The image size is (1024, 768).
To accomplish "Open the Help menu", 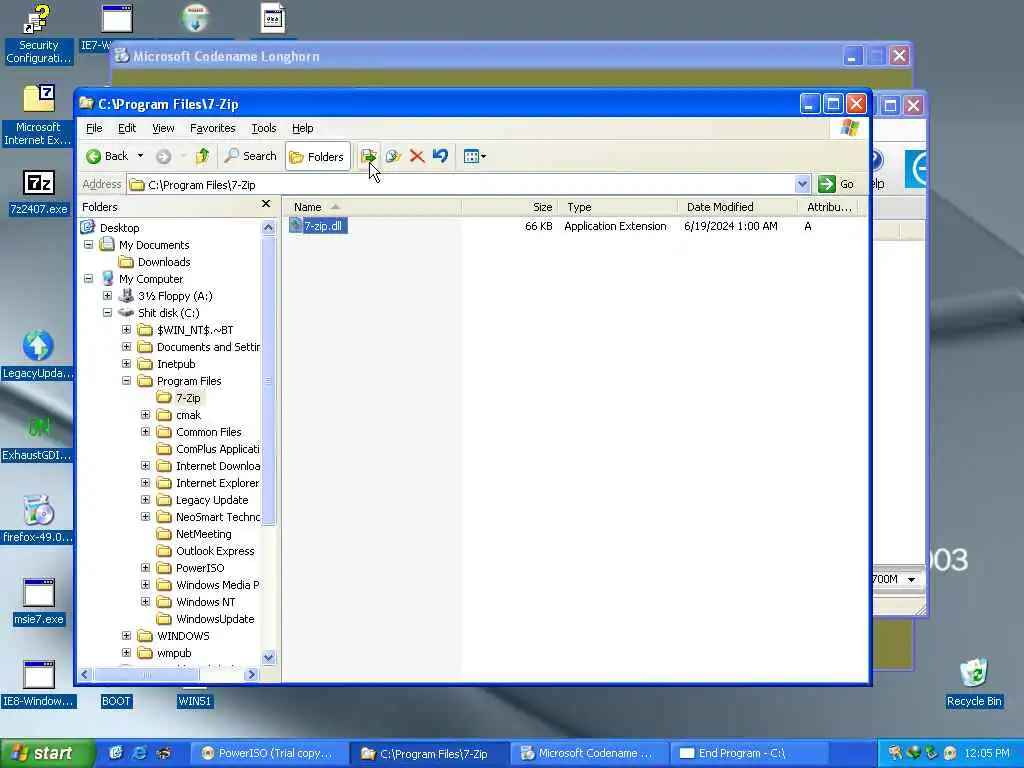I will tap(302, 128).
